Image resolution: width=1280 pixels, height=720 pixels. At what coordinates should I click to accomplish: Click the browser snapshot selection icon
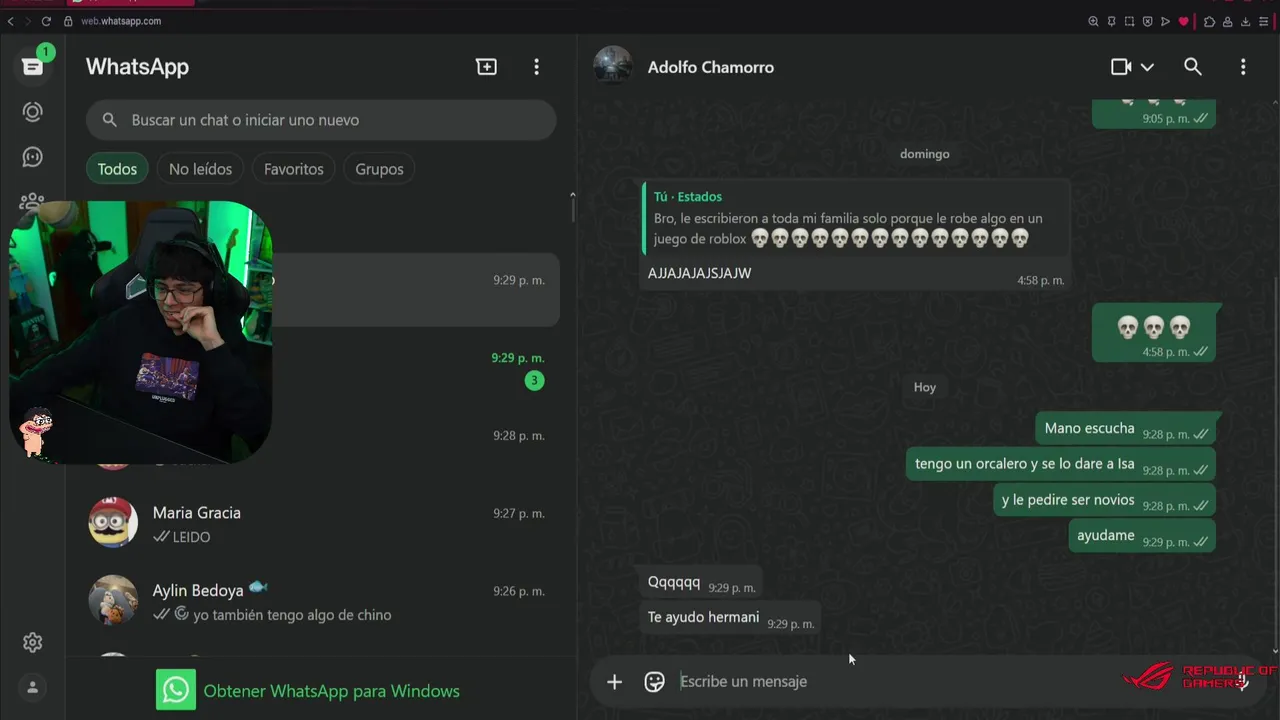[1129, 21]
